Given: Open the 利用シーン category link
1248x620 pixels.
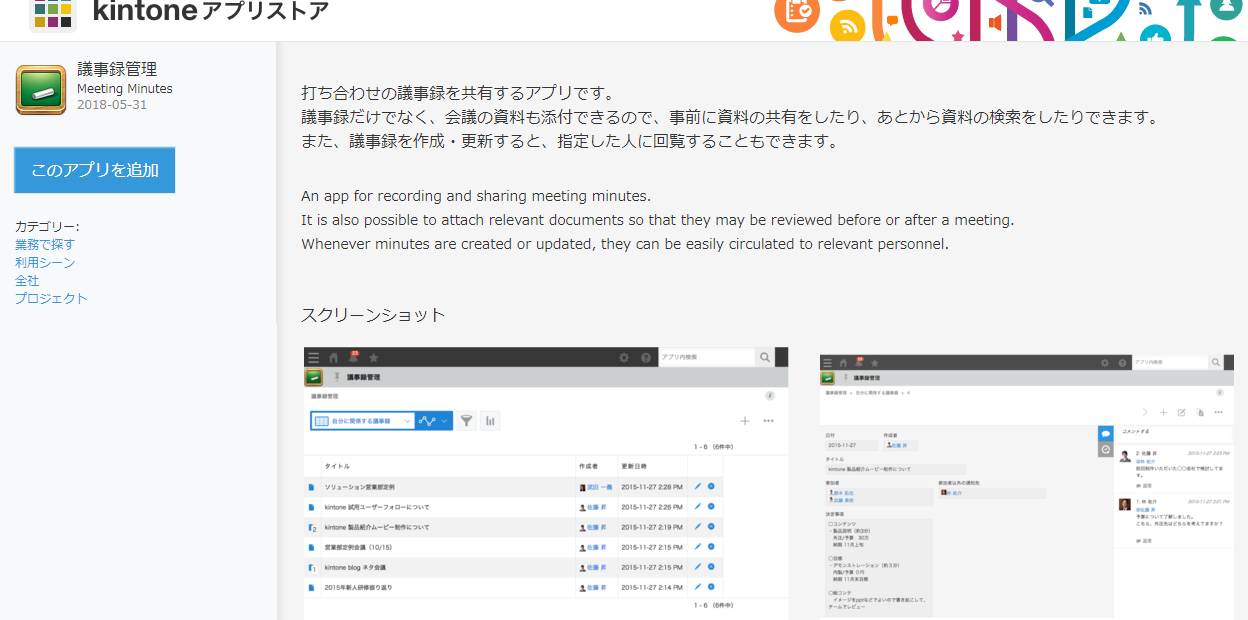Looking at the screenshot, I should click(45, 262).
